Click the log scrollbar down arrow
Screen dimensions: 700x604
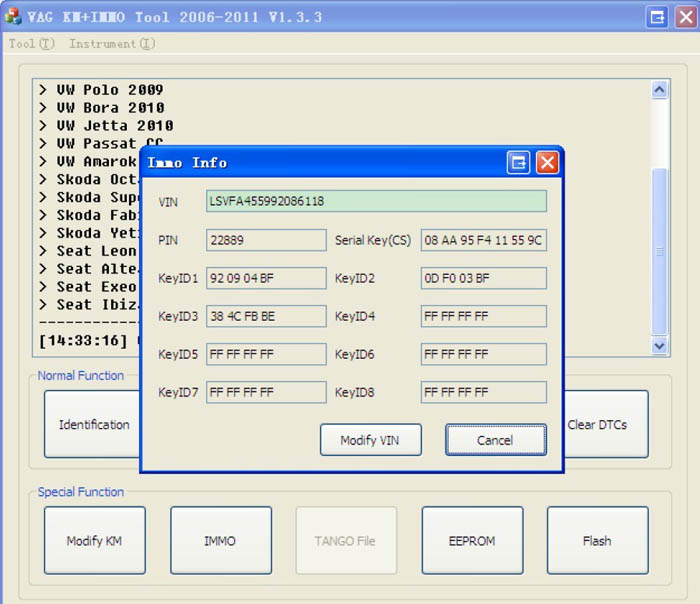pos(659,345)
